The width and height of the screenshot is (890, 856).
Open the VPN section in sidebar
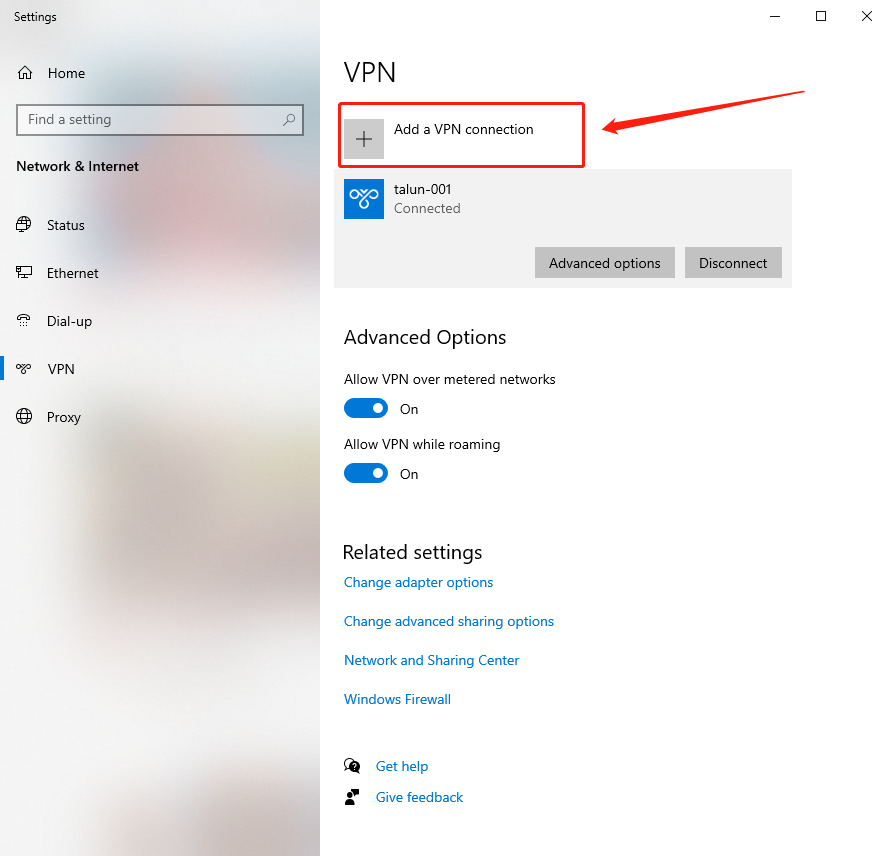(x=61, y=369)
